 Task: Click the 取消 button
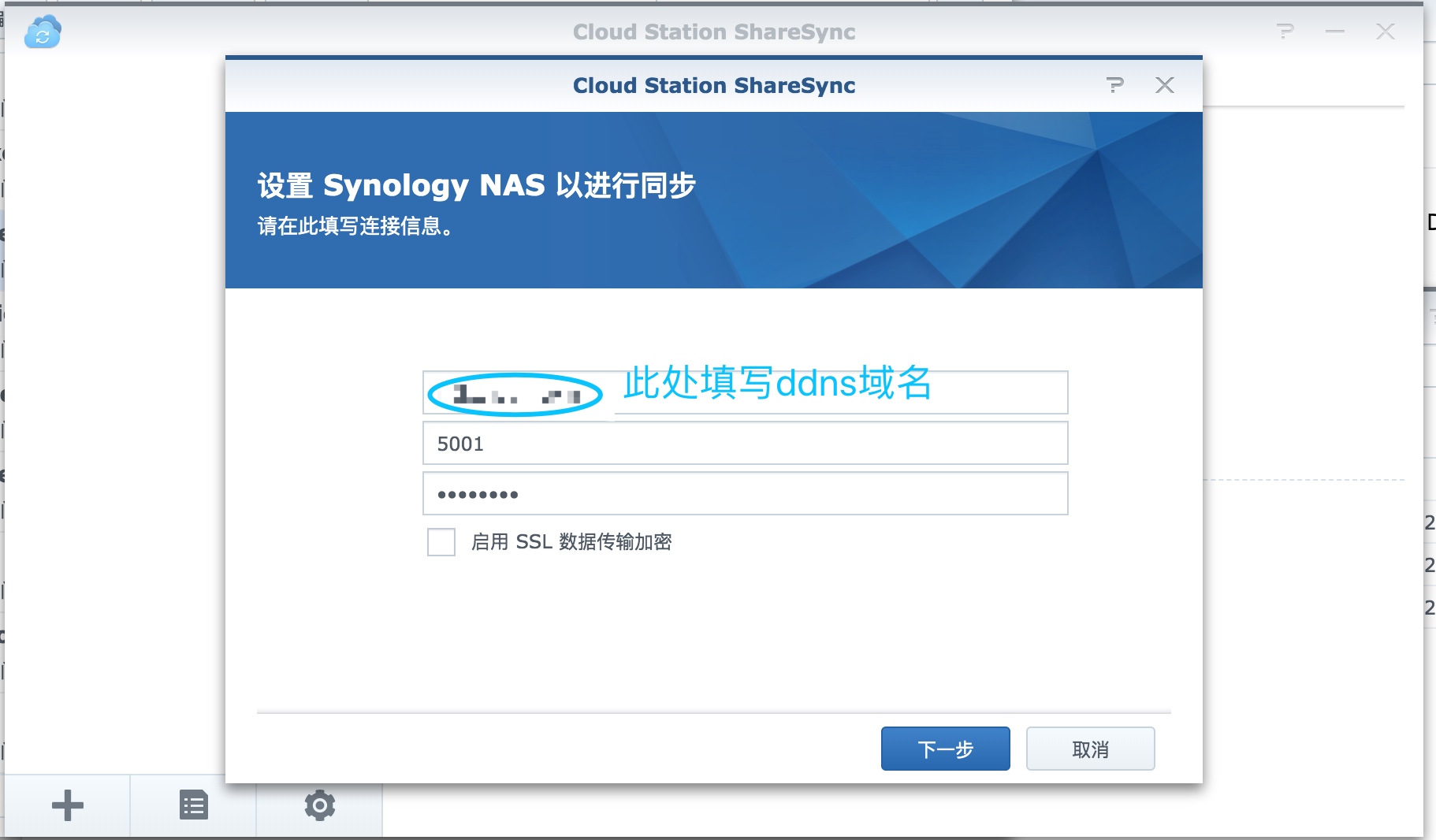pyautogui.click(x=1091, y=749)
